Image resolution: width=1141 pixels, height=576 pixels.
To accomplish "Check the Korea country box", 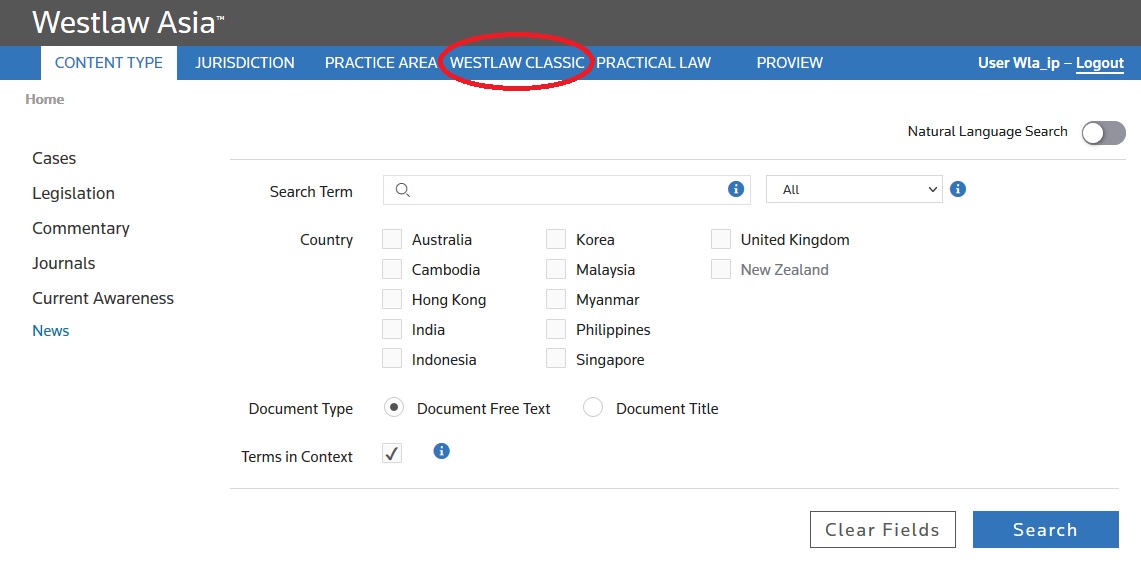I will point(556,239).
